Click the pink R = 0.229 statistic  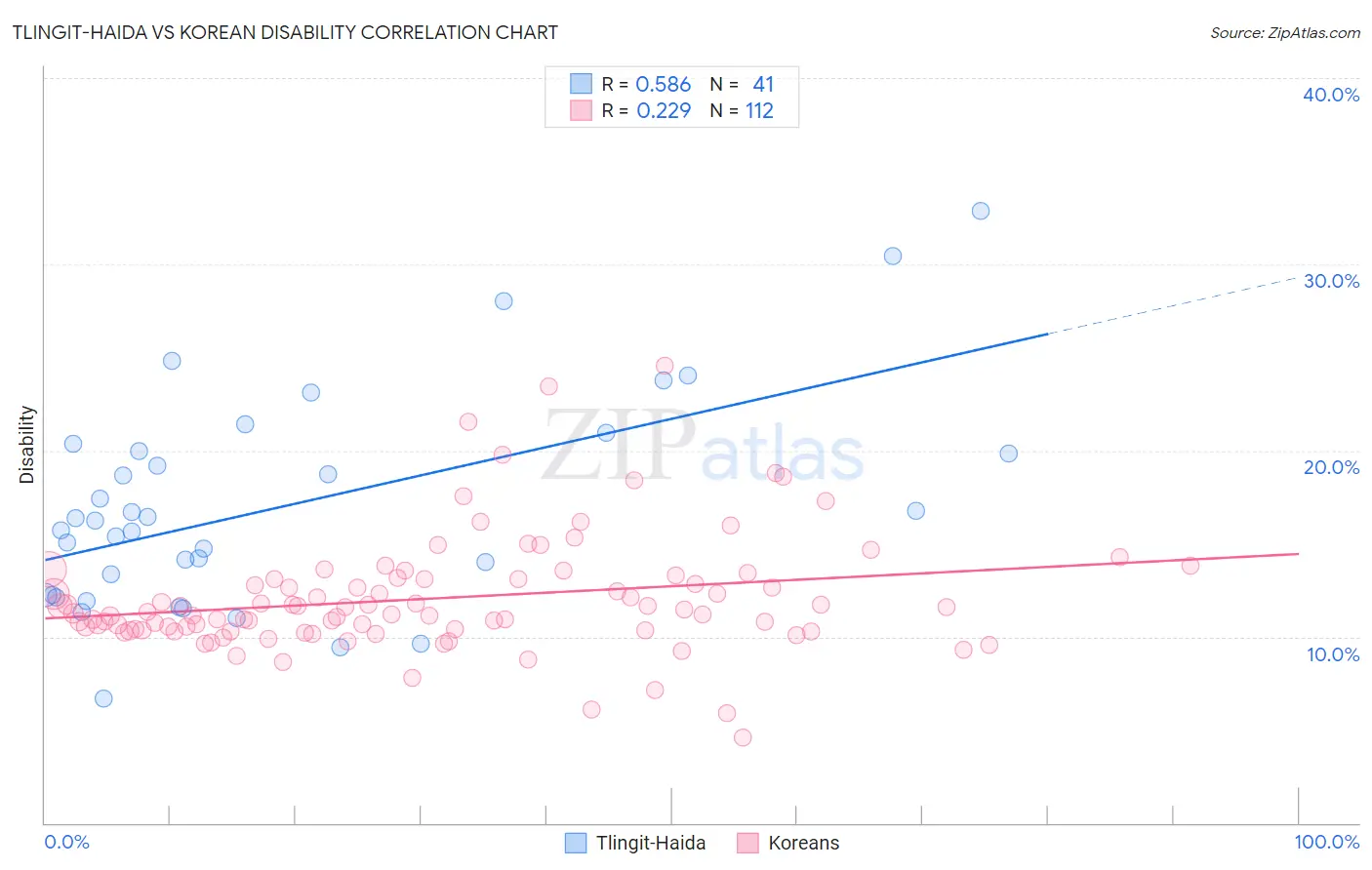point(646,111)
